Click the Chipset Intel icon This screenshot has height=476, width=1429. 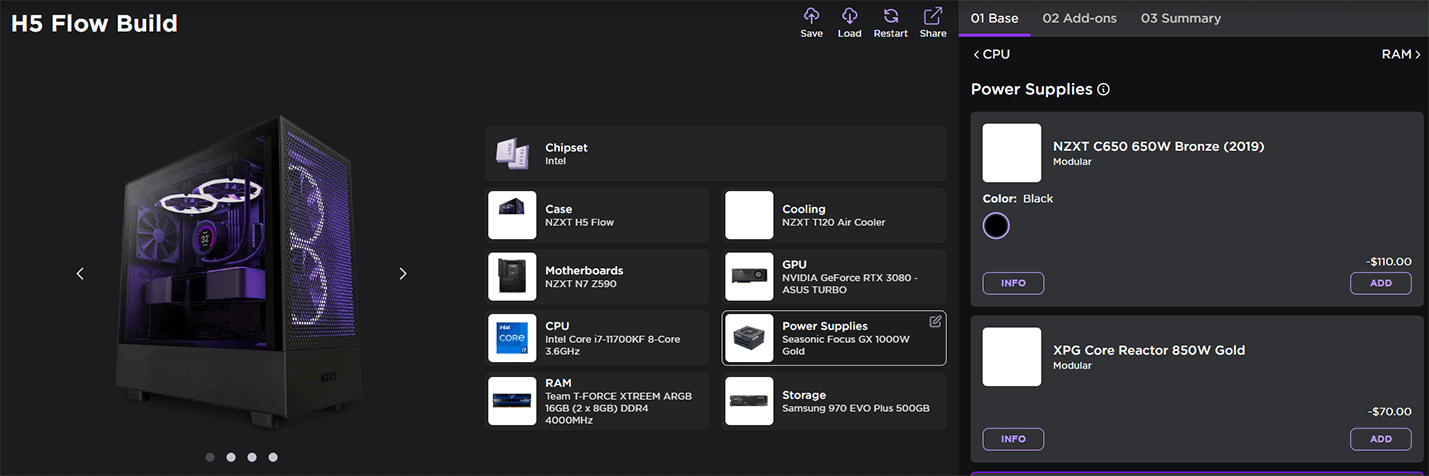coord(512,153)
